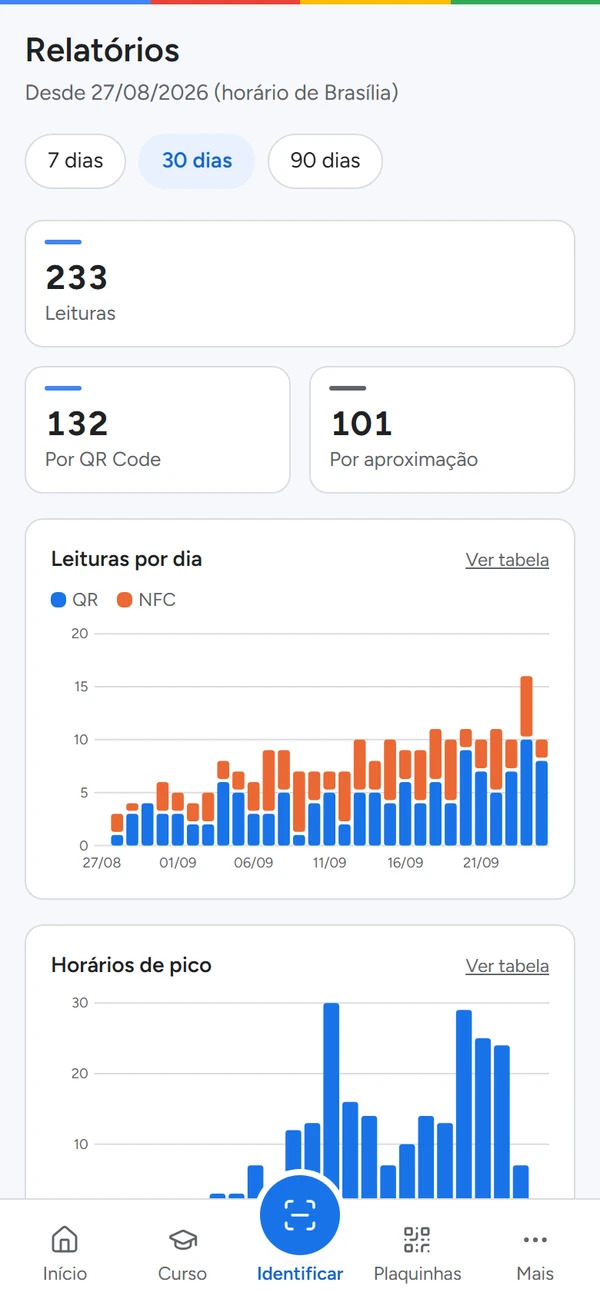
Task: Select the 30 dias filter
Action: [197, 161]
